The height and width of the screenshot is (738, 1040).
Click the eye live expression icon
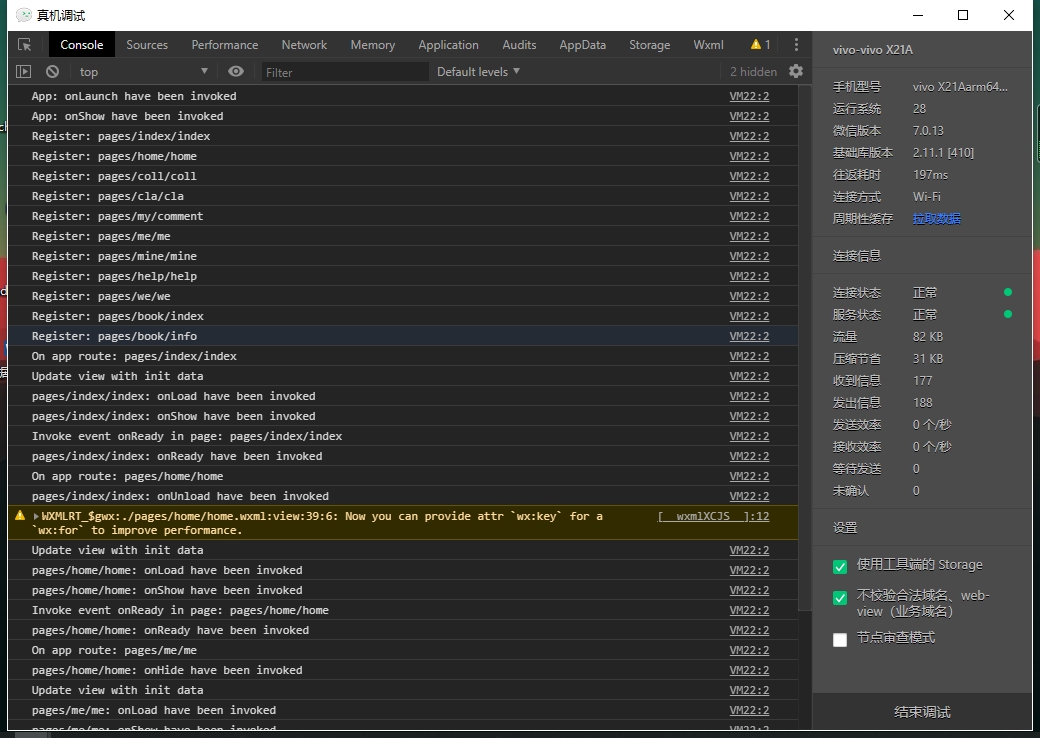[236, 71]
